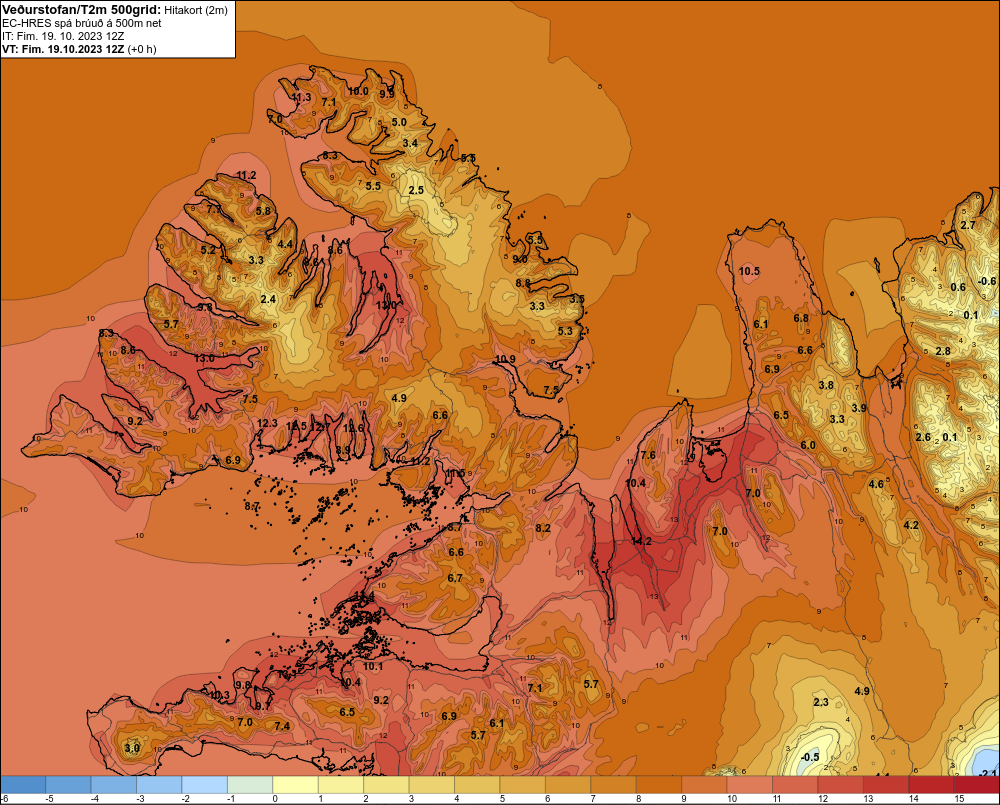The width and height of the screenshot is (1000, 805).
Task: Select the 4.4 temperature label
Action: [285, 244]
